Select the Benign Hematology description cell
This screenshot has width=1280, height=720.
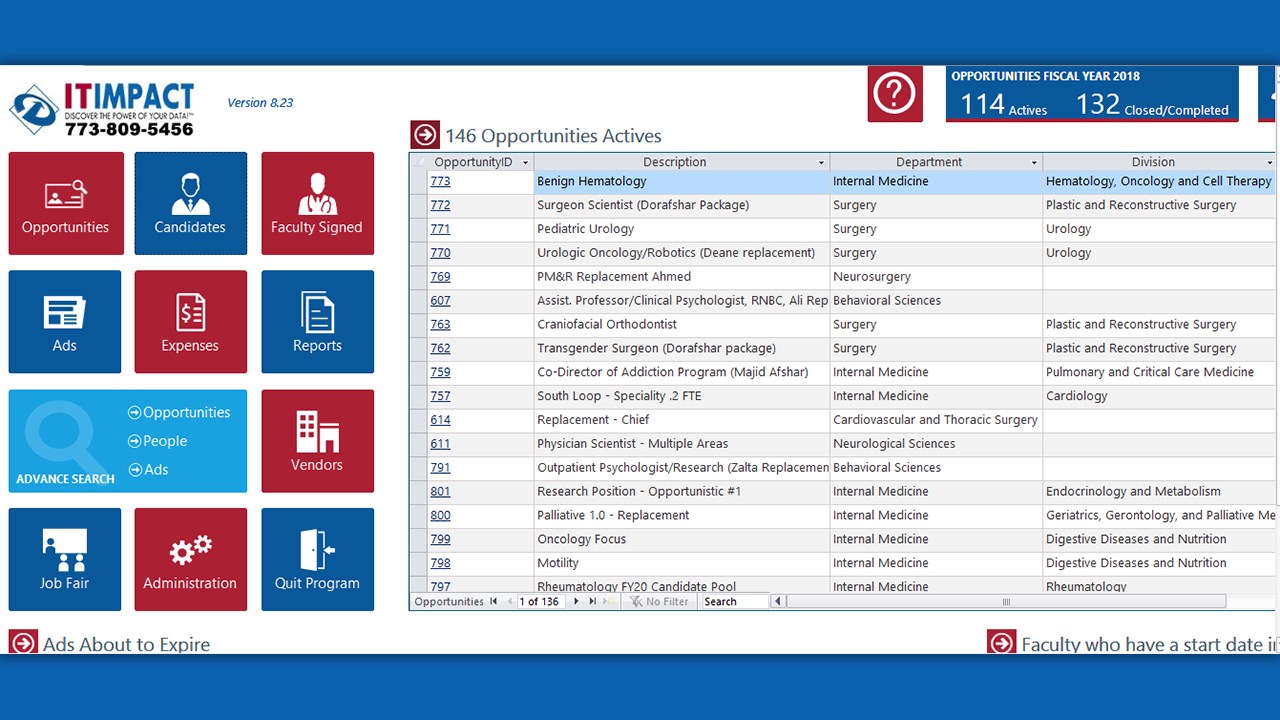682,182
